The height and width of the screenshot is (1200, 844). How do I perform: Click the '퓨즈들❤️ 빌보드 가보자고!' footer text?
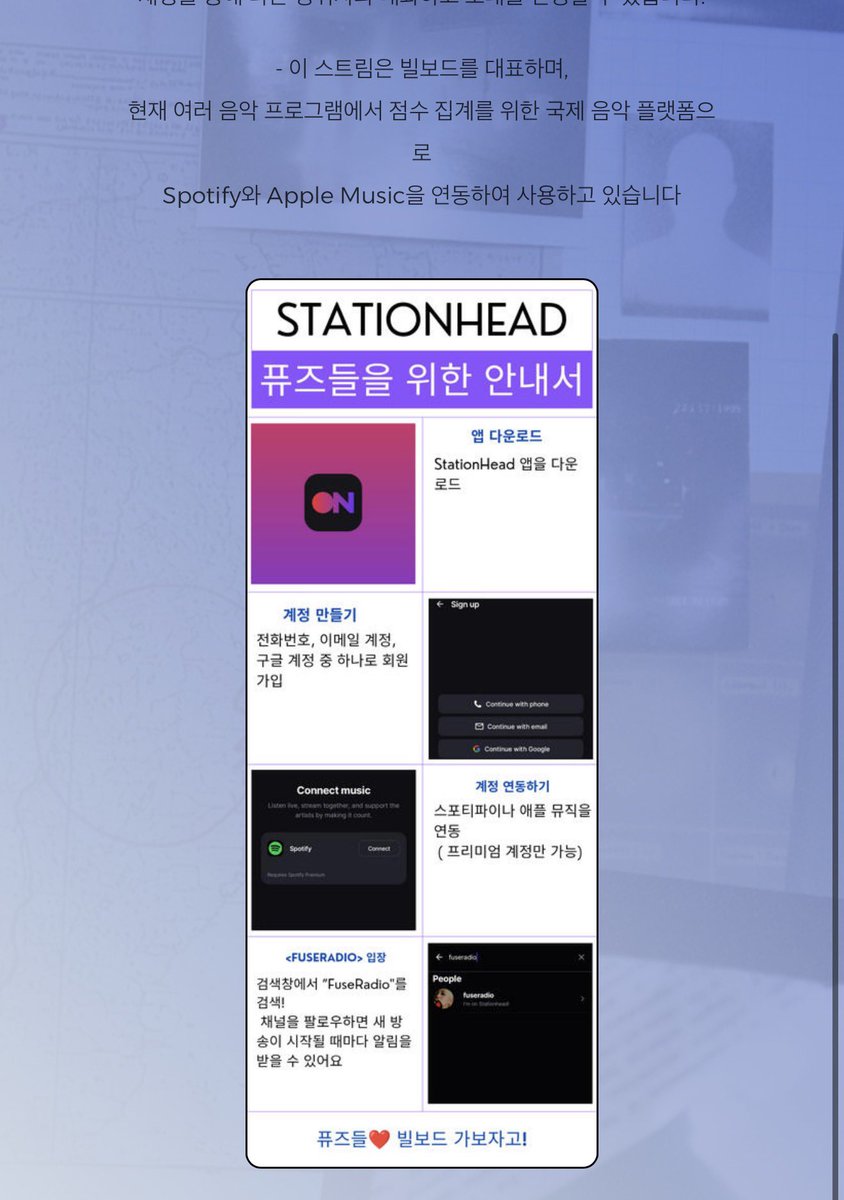pos(422,1138)
